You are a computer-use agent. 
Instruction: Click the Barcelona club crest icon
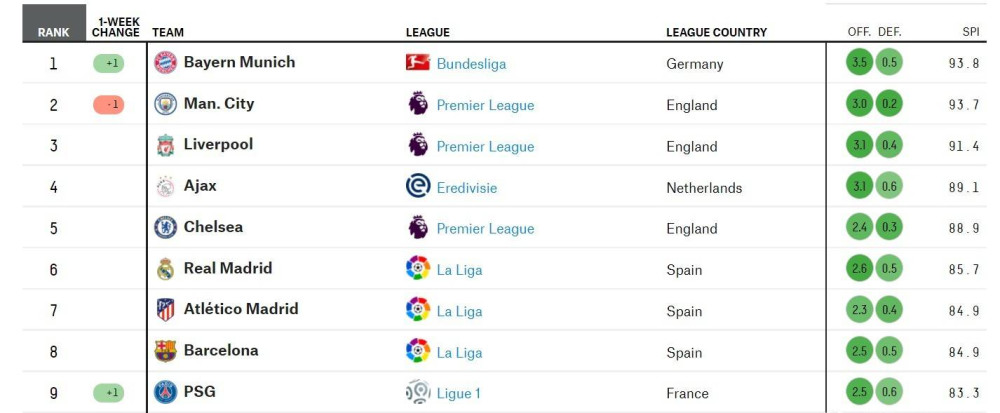[165, 351]
